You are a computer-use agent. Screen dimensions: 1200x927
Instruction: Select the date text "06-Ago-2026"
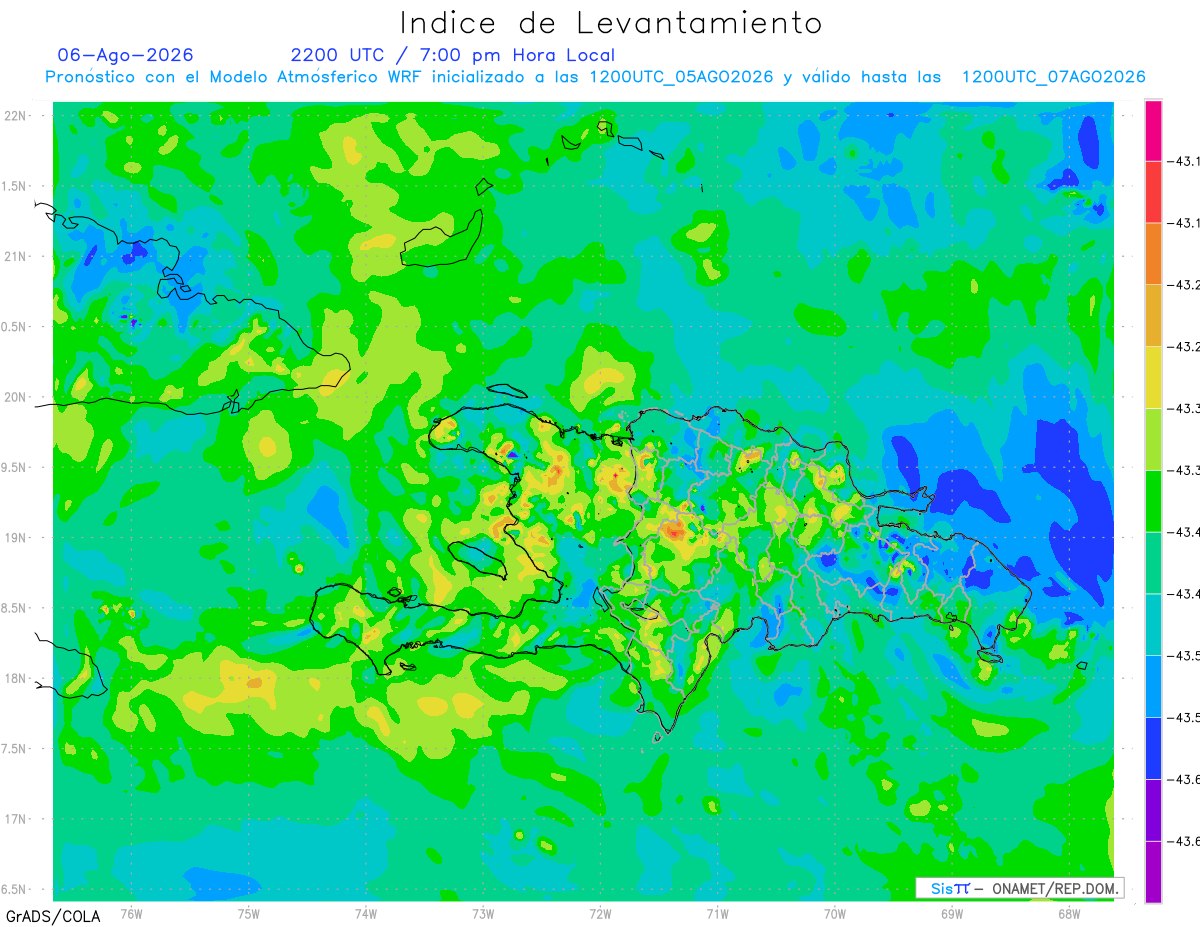[126, 55]
